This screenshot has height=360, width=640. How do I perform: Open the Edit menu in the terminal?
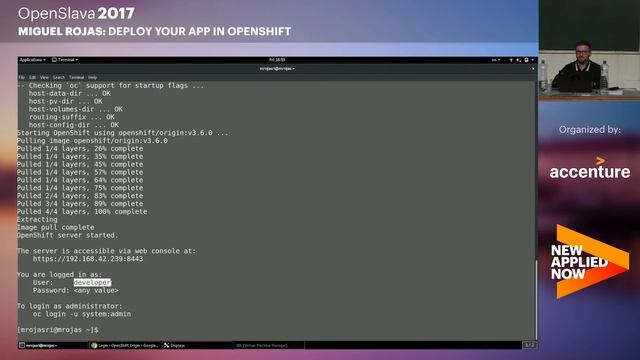[32, 77]
